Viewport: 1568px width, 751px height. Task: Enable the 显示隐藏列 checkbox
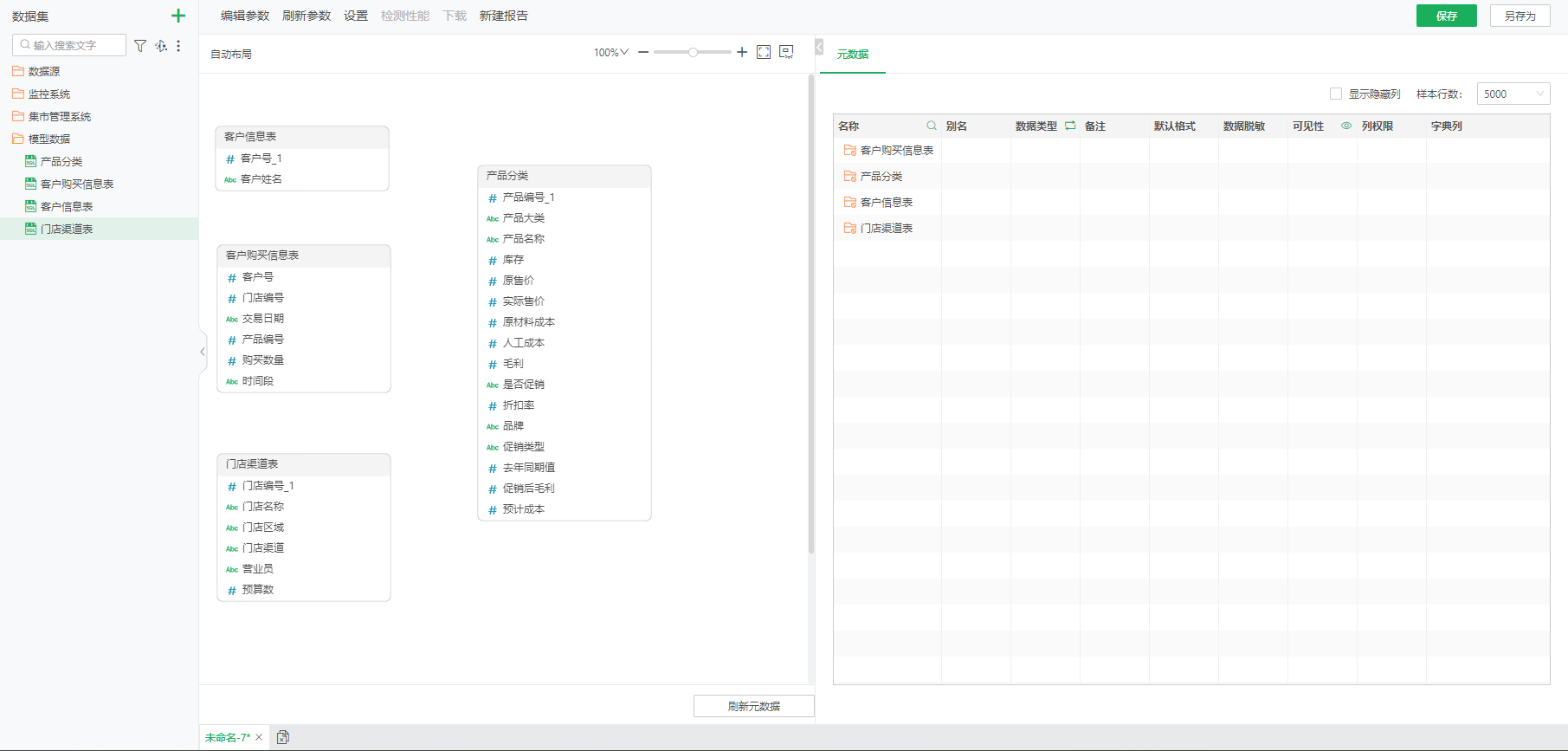click(x=1336, y=94)
